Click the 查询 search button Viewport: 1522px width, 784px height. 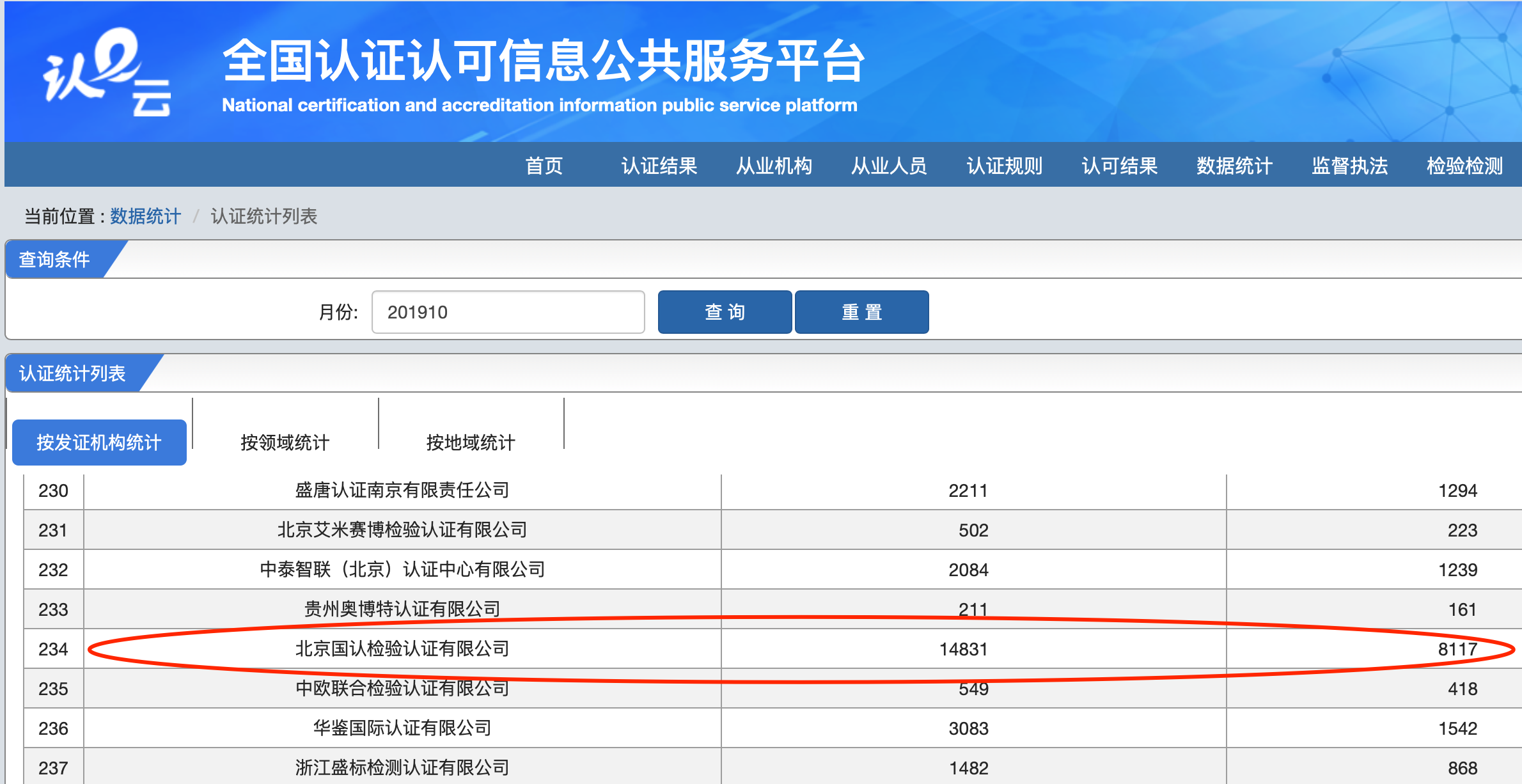725,312
